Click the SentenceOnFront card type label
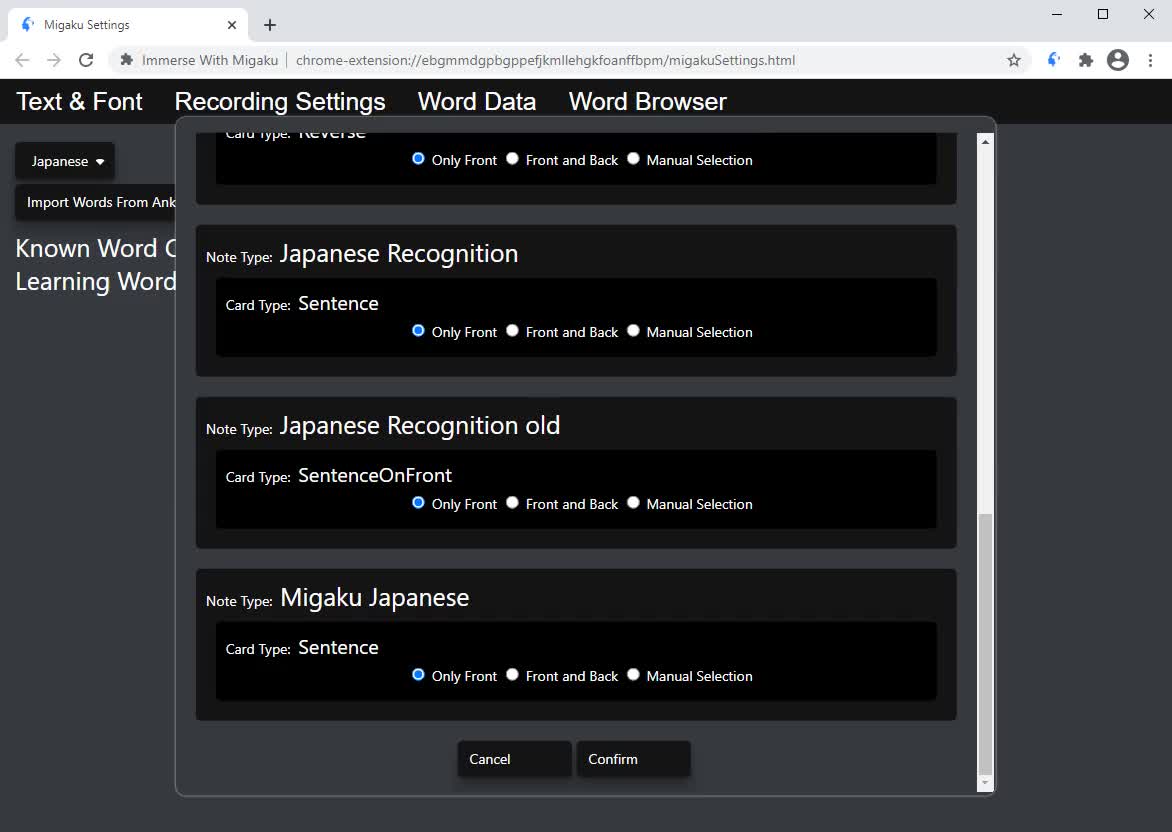 pyautogui.click(x=374, y=475)
